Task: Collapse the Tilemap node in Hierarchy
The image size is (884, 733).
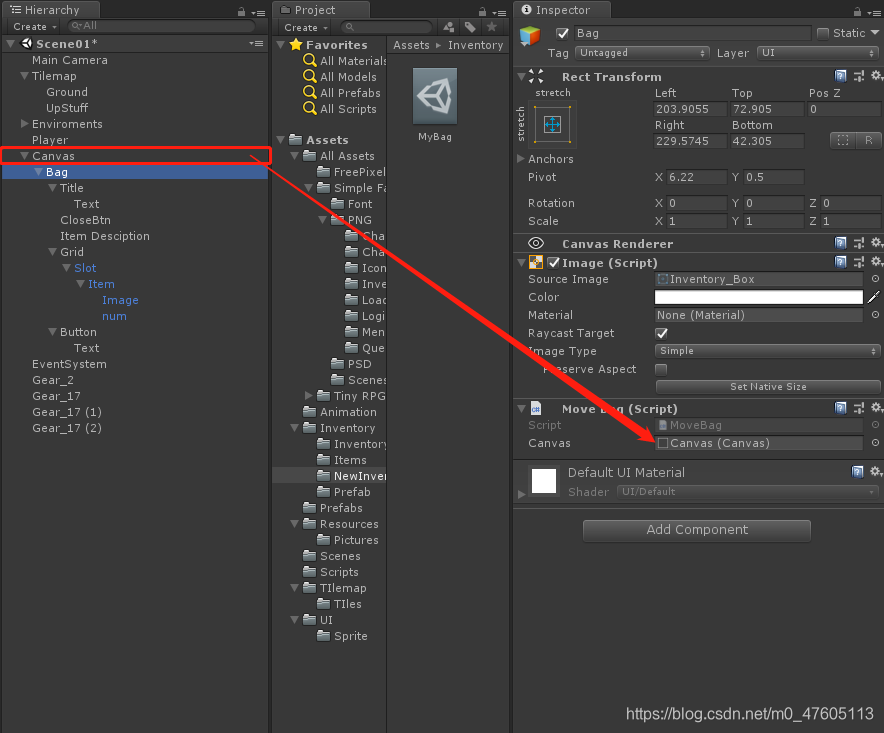Action: click(24, 76)
